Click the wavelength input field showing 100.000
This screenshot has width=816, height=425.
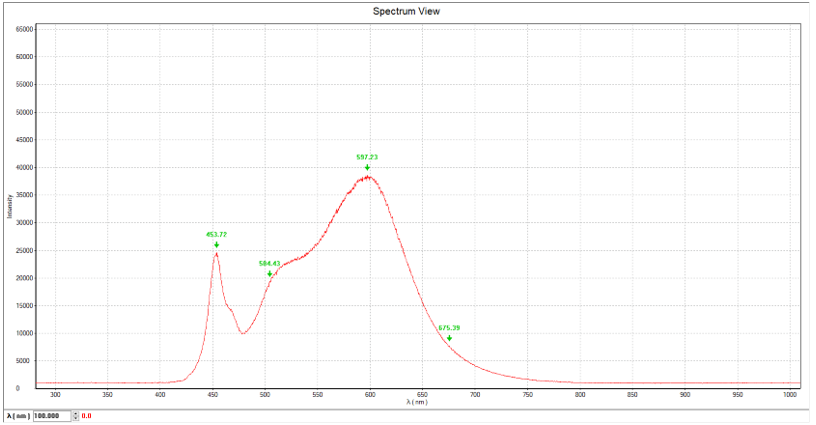coord(52,415)
